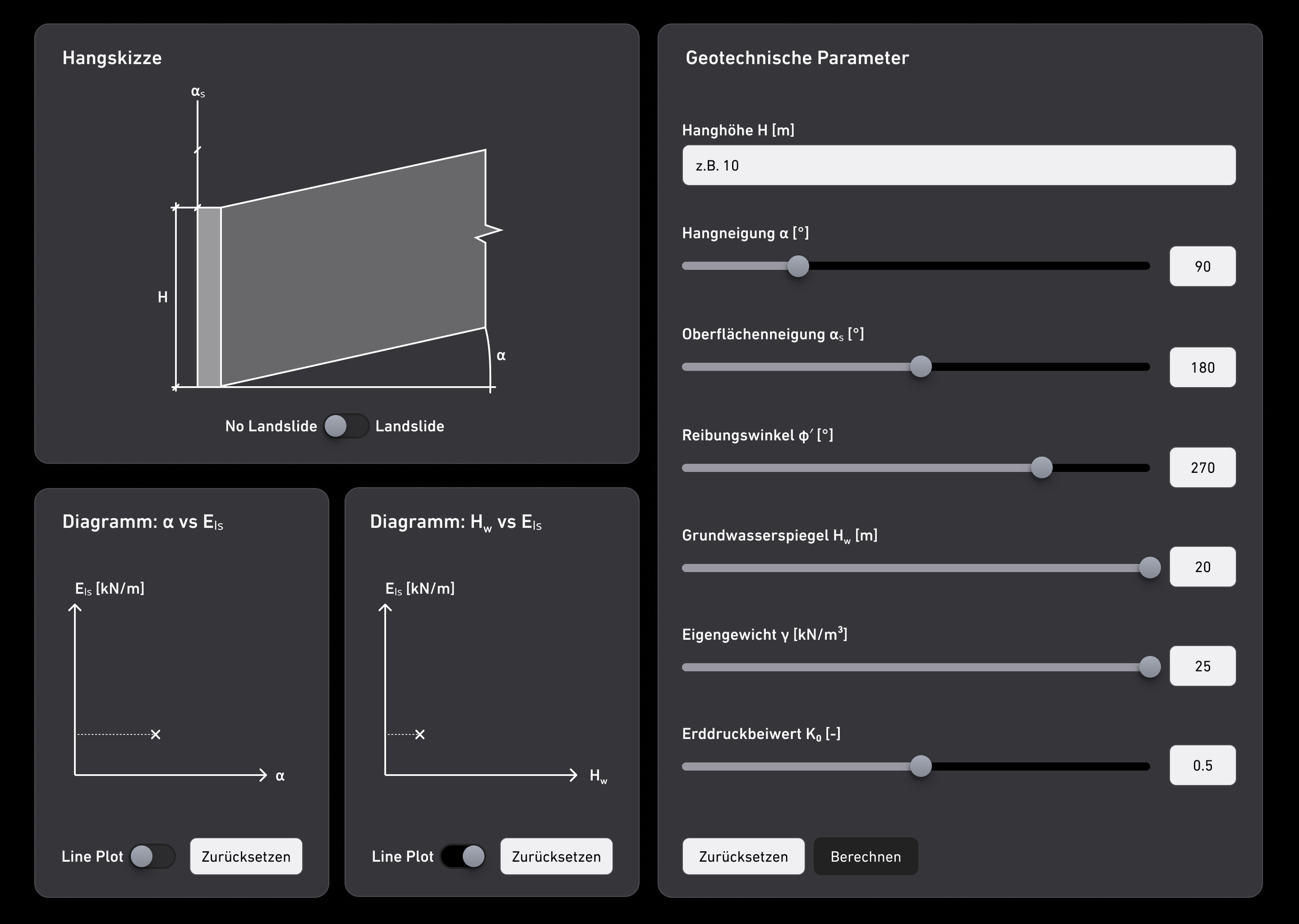
Task: Click the Erddruckbeiwert K0 slider handle
Action: coord(921,766)
